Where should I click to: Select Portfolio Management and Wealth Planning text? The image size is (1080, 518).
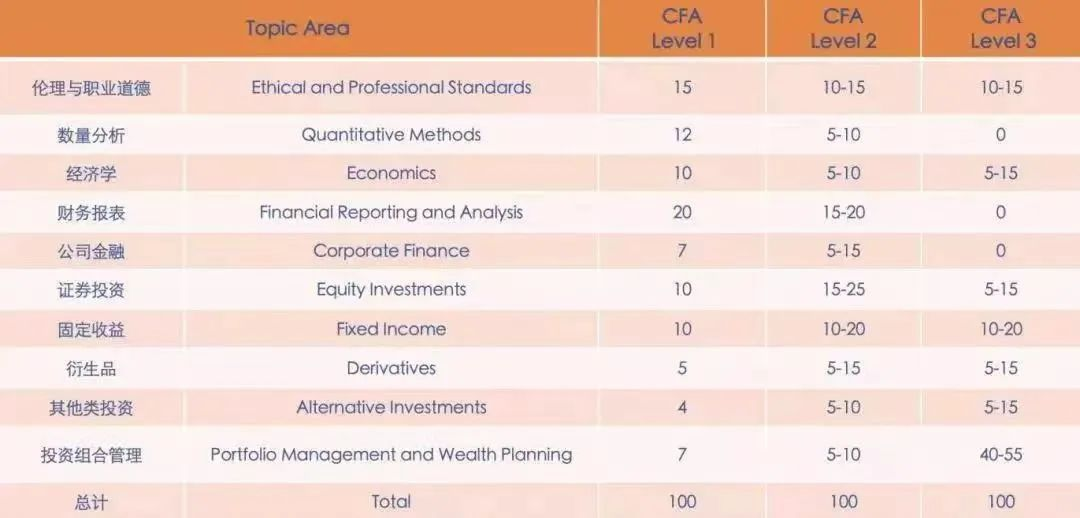[391, 454]
